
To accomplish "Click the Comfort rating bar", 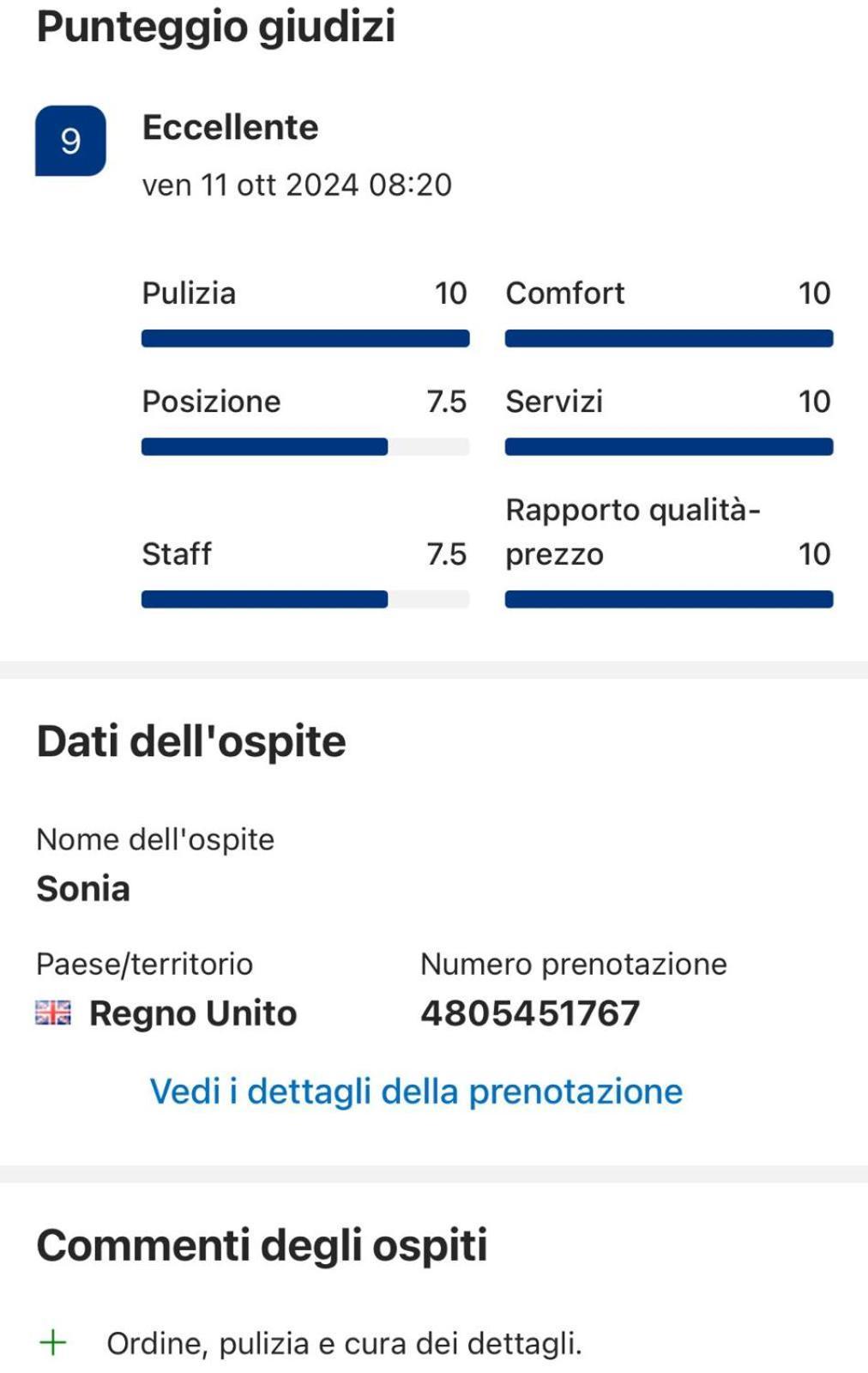I will [x=669, y=338].
